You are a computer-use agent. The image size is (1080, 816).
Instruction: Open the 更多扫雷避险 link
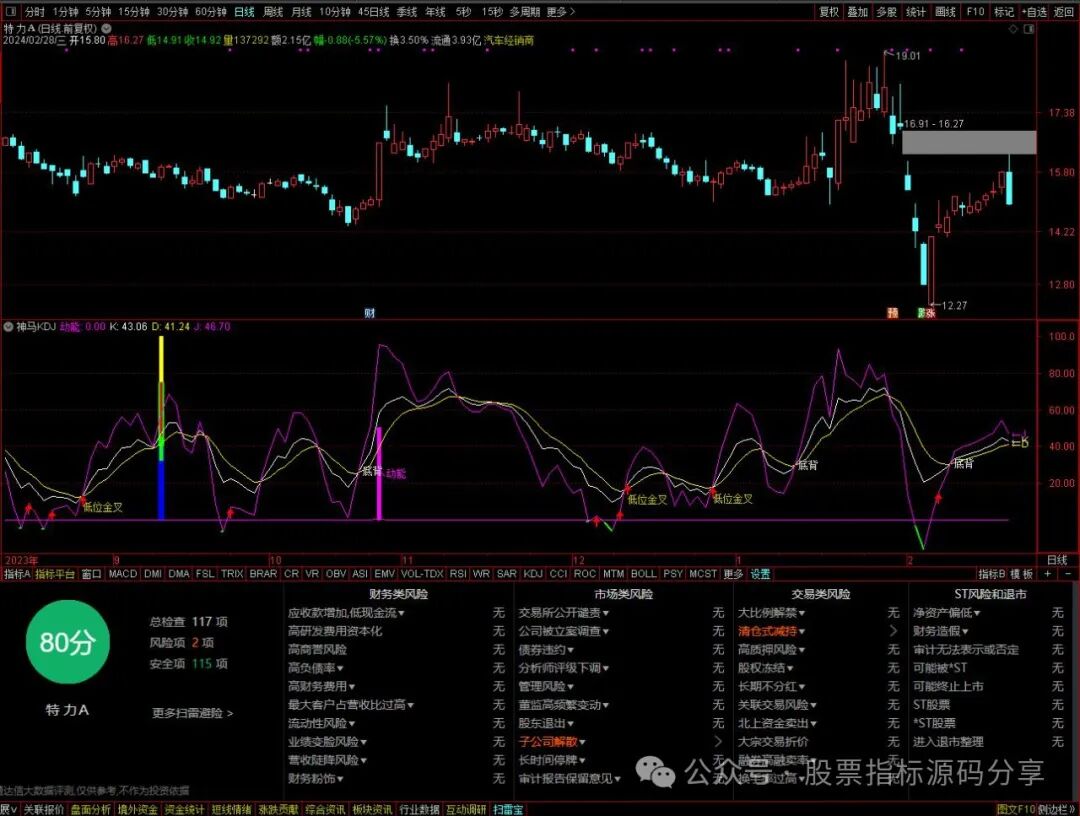pyautogui.click(x=193, y=713)
